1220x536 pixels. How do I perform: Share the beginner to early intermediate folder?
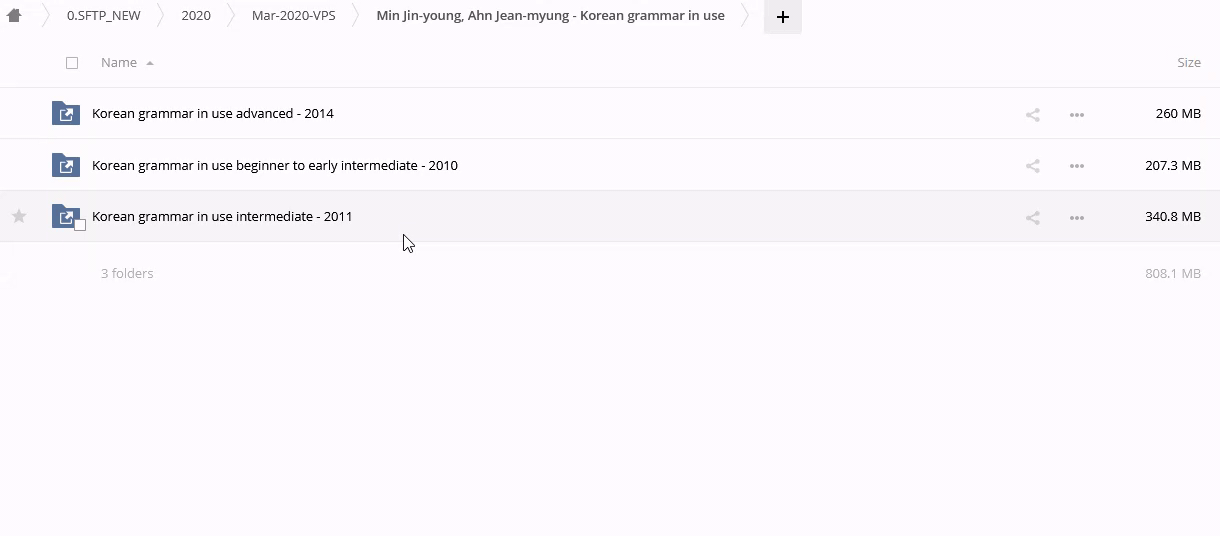coord(1033,166)
